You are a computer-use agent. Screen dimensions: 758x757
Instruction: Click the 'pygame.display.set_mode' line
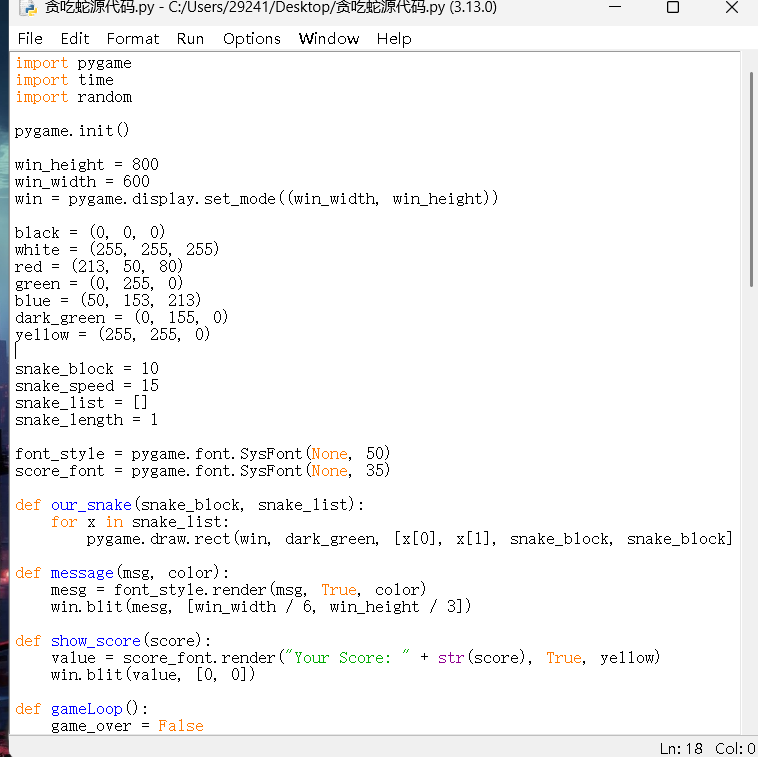[x=256, y=199]
